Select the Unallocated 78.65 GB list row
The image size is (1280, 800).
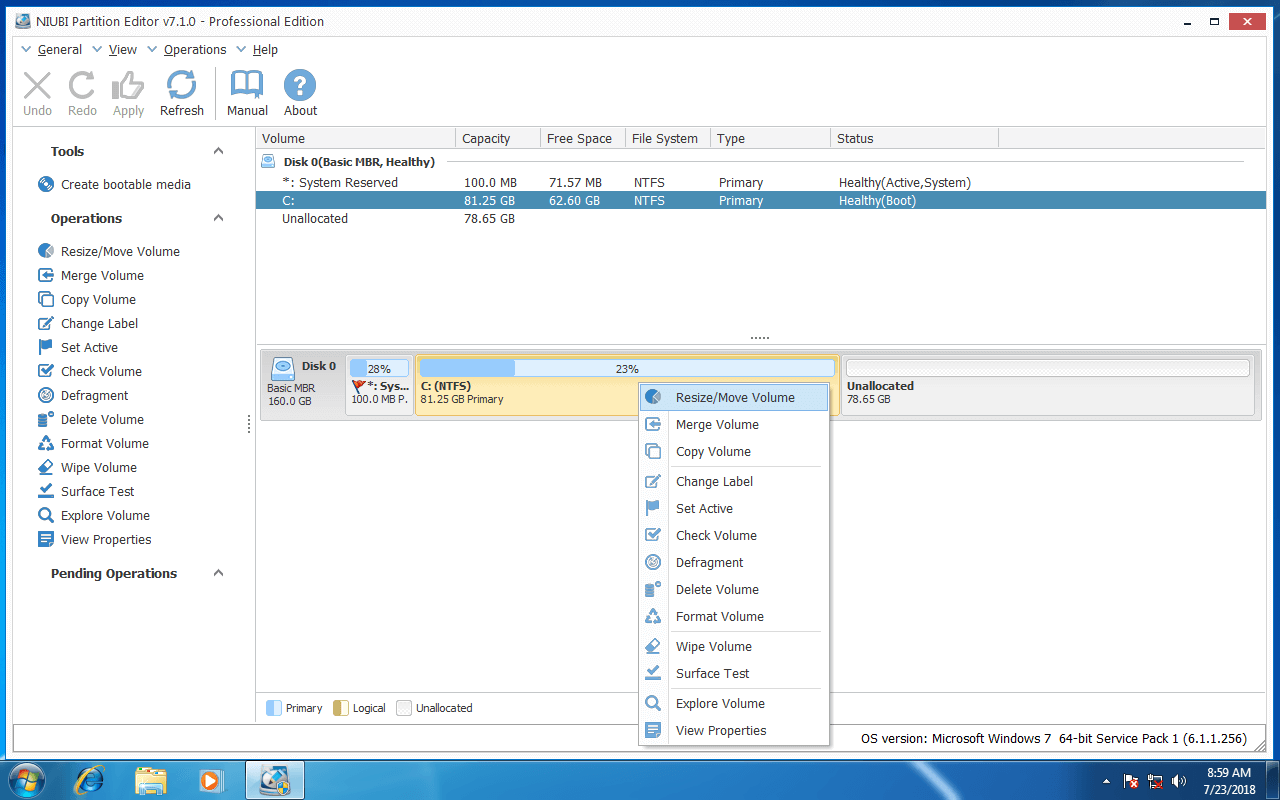point(761,218)
